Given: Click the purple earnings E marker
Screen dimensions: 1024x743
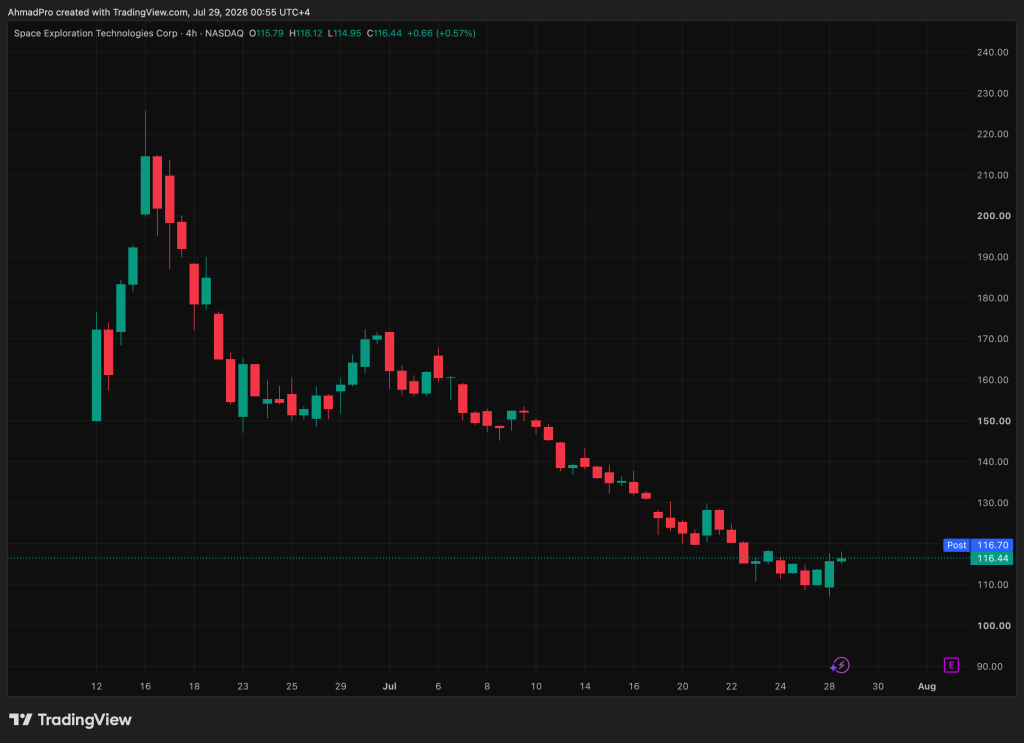Looking at the screenshot, I should (951, 665).
